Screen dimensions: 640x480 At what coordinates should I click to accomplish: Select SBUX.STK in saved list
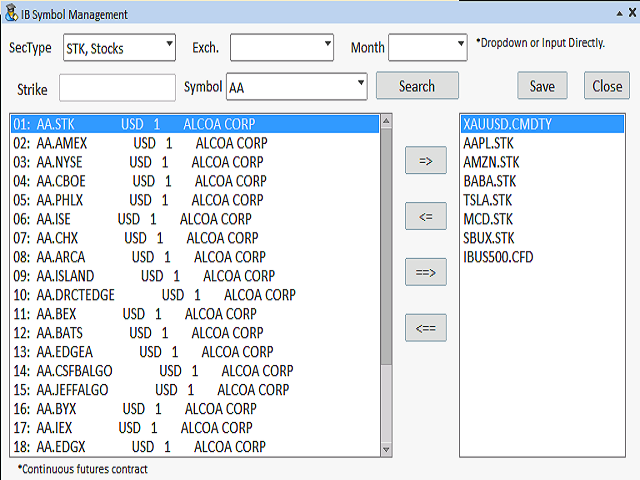[x=542, y=238]
